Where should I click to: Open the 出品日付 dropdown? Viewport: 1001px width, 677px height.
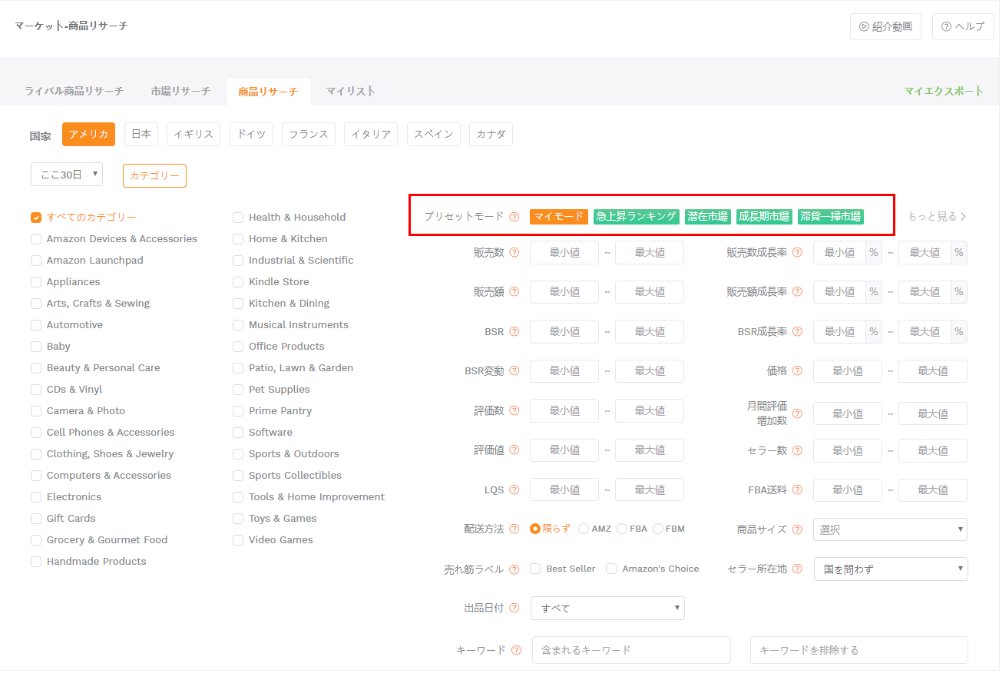[x=608, y=608]
